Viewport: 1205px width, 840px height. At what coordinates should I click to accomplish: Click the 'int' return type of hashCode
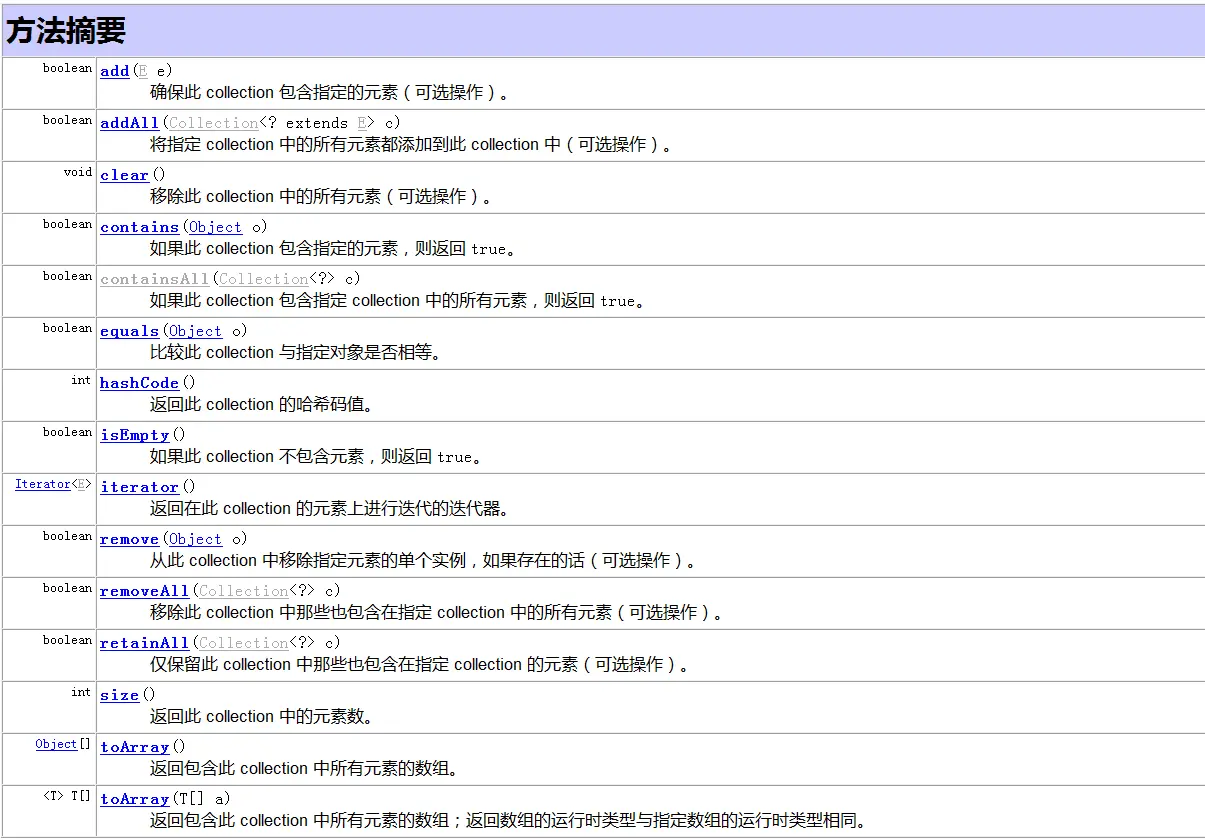click(x=82, y=380)
